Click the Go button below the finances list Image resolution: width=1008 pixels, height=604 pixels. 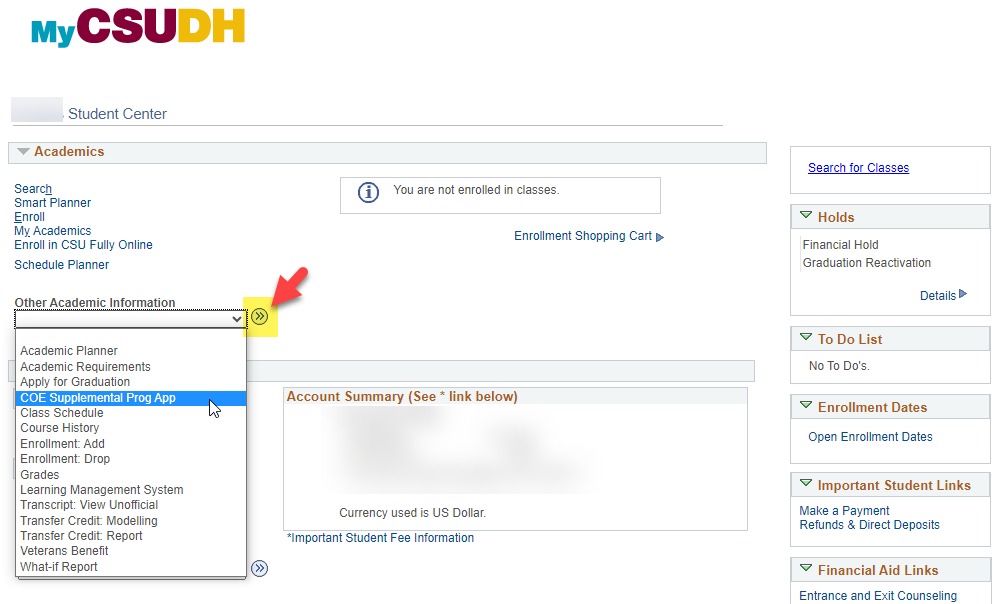pyautogui.click(x=260, y=569)
